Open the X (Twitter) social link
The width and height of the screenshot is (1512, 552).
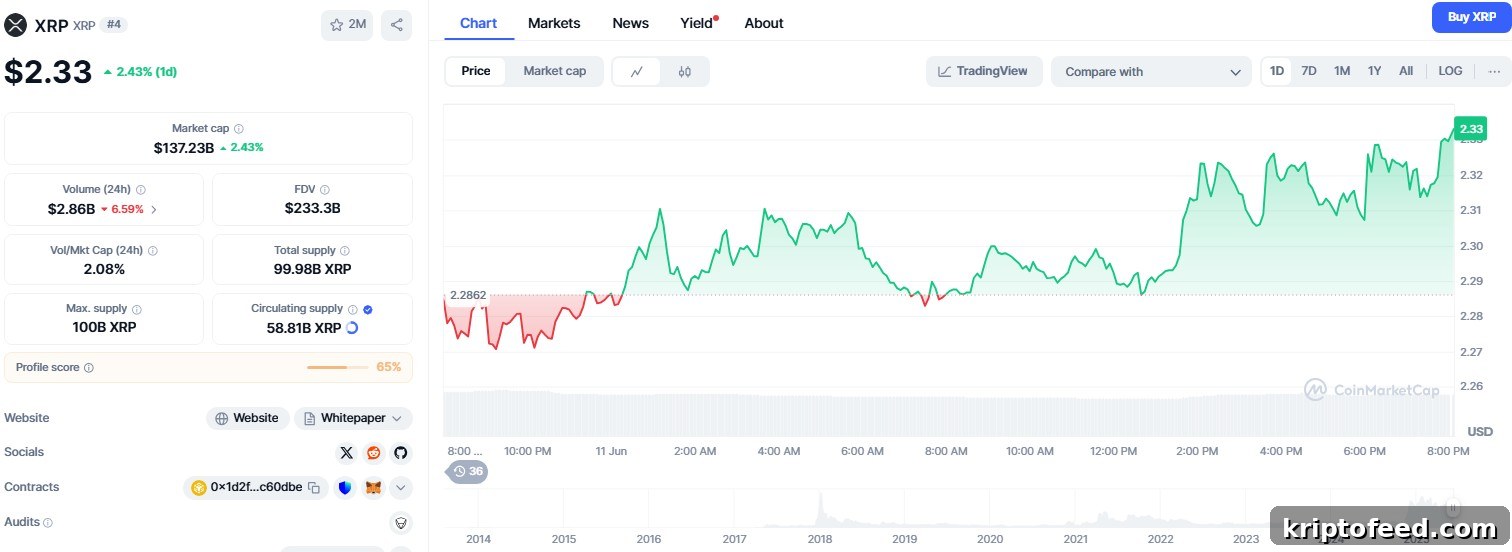coord(346,453)
